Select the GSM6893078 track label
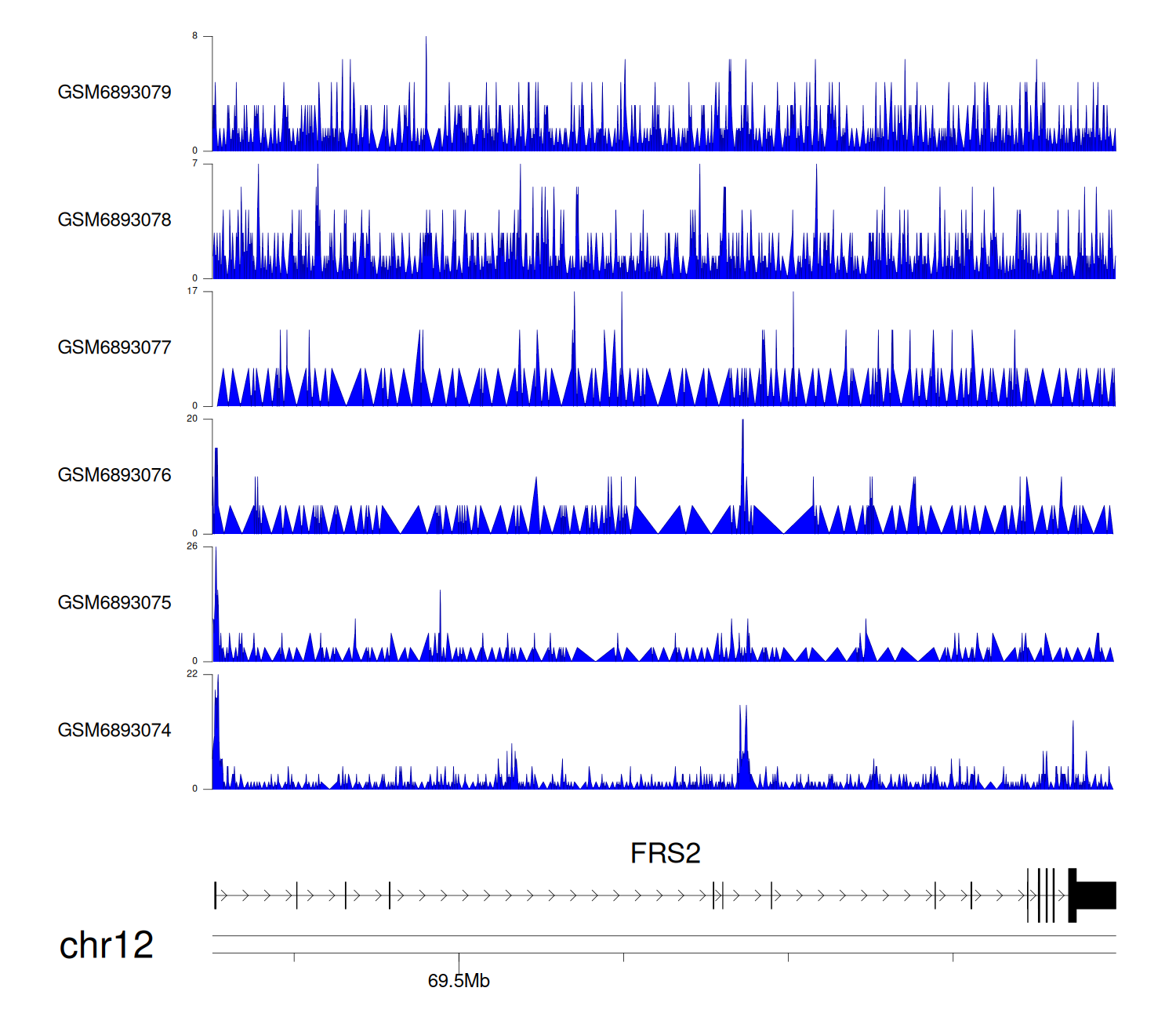The height and width of the screenshot is (1035, 1176). [x=114, y=220]
